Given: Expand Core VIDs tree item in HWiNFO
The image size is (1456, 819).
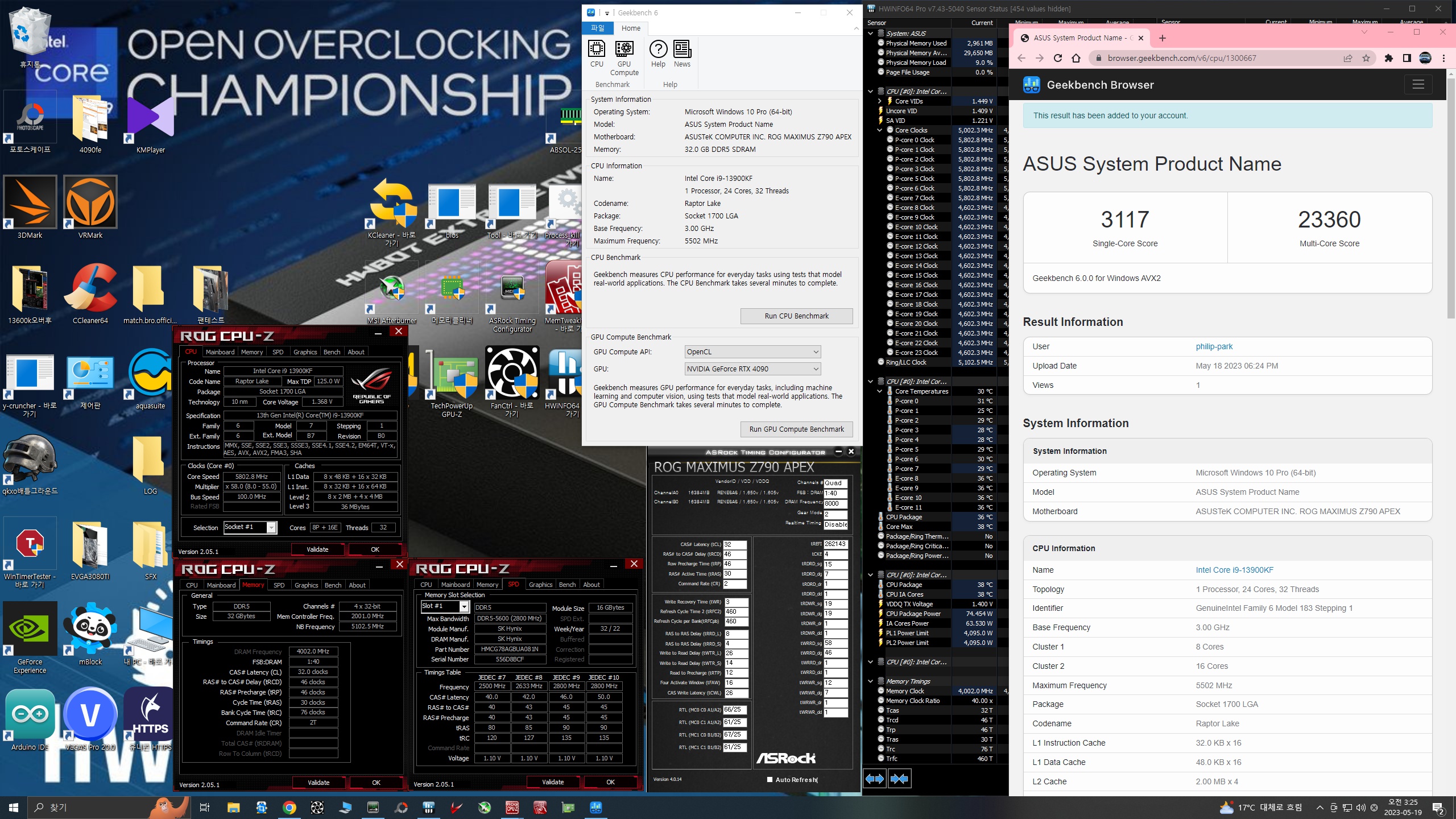Looking at the screenshot, I should (880, 101).
